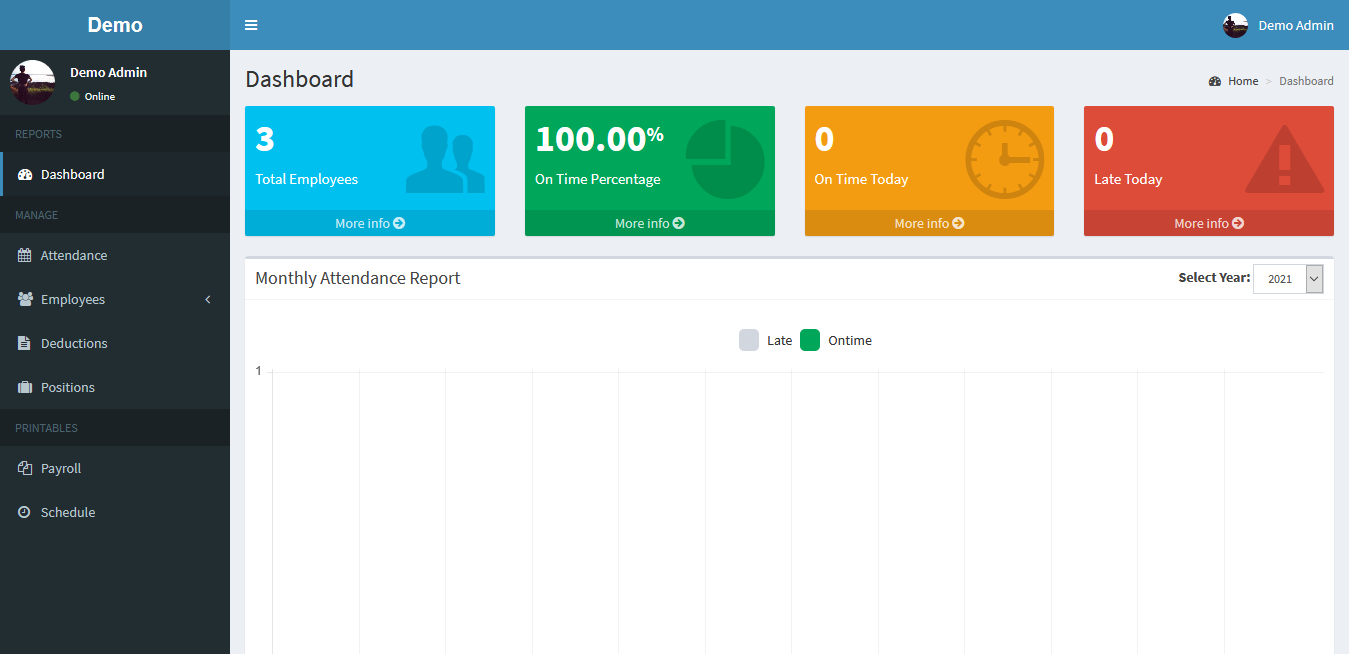Click the top-right Demo Admin avatar
The width and height of the screenshot is (1349, 654).
coord(1235,25)
